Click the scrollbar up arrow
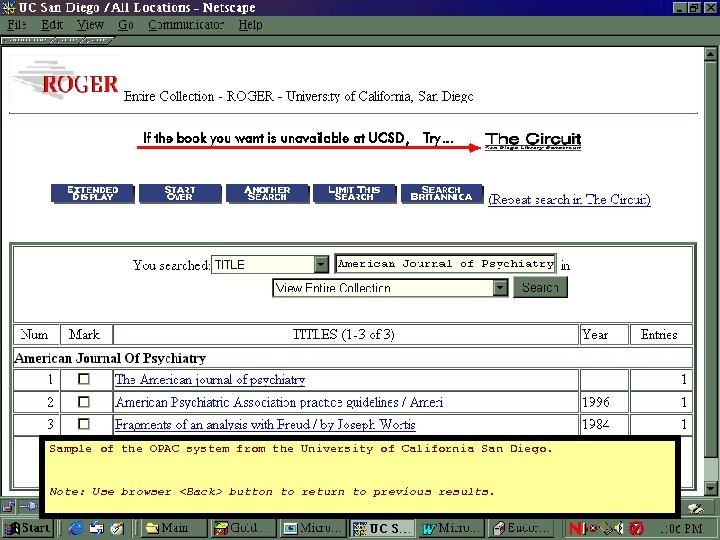The image size is (720, 540). [x=710, y=55]
